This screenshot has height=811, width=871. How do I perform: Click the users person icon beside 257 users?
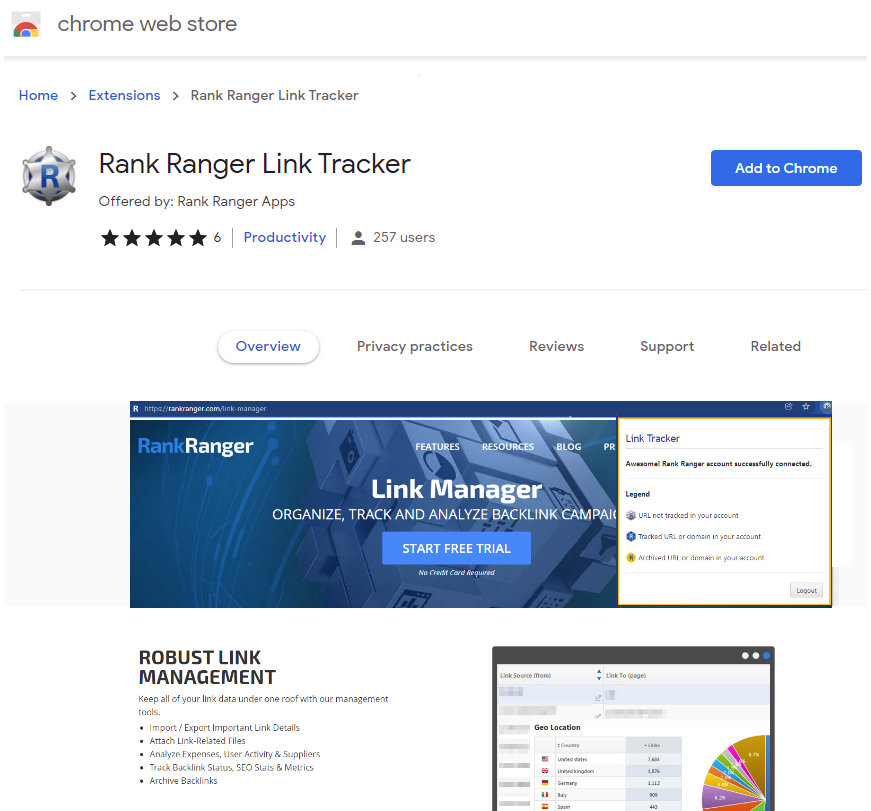358,238
